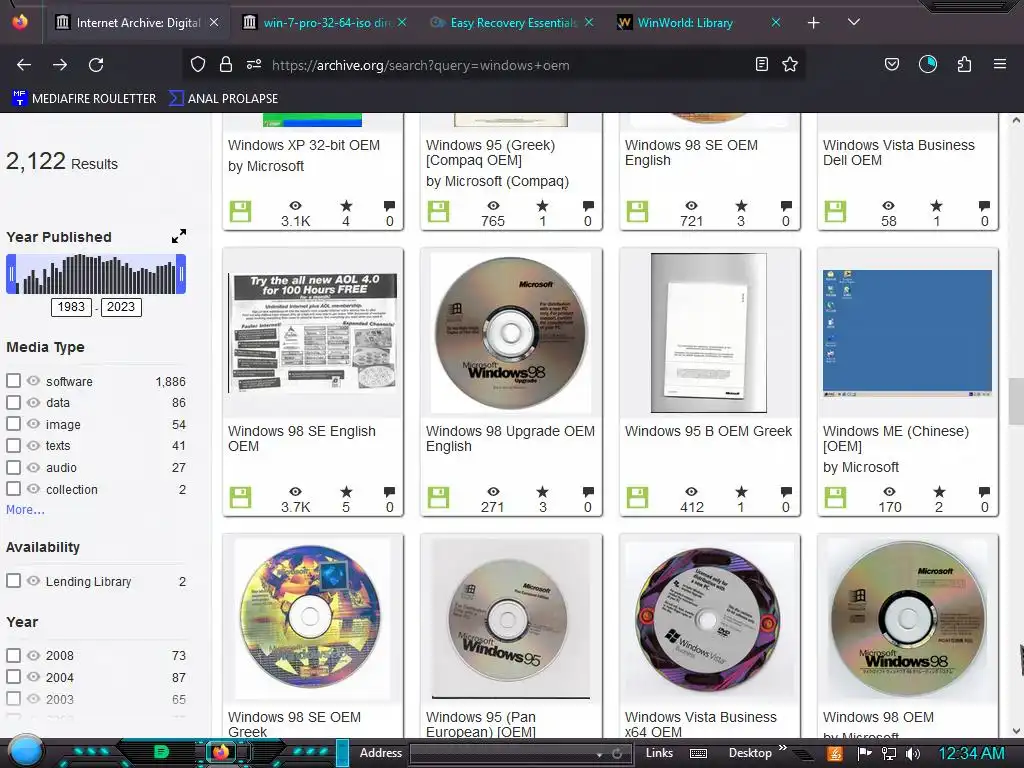Click views eye icon on Windows 95 B OEM Greek
Viewport: 1024px width, 768px height.
[x=691, y=492]
